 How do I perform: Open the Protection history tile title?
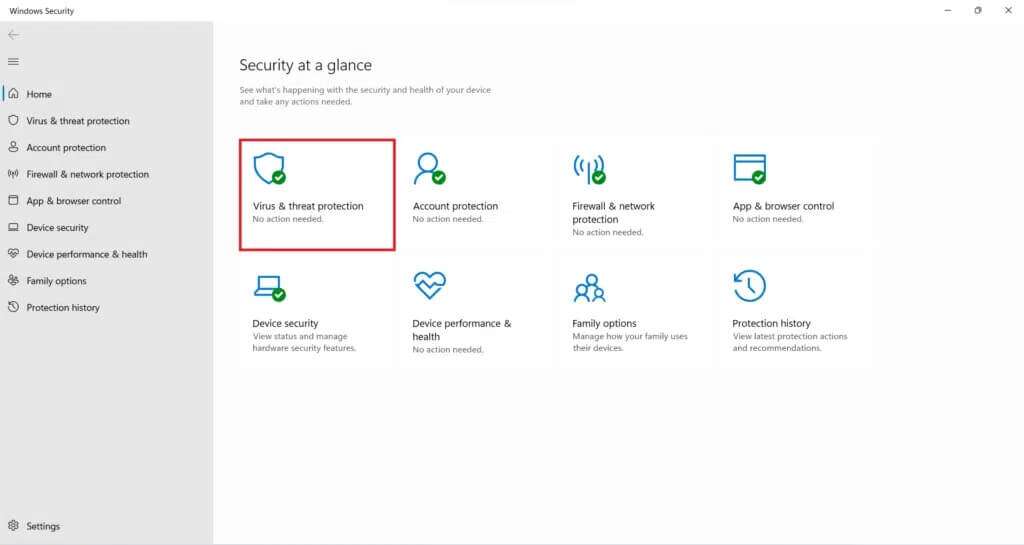pyautogui.click(x=771, y=323)
